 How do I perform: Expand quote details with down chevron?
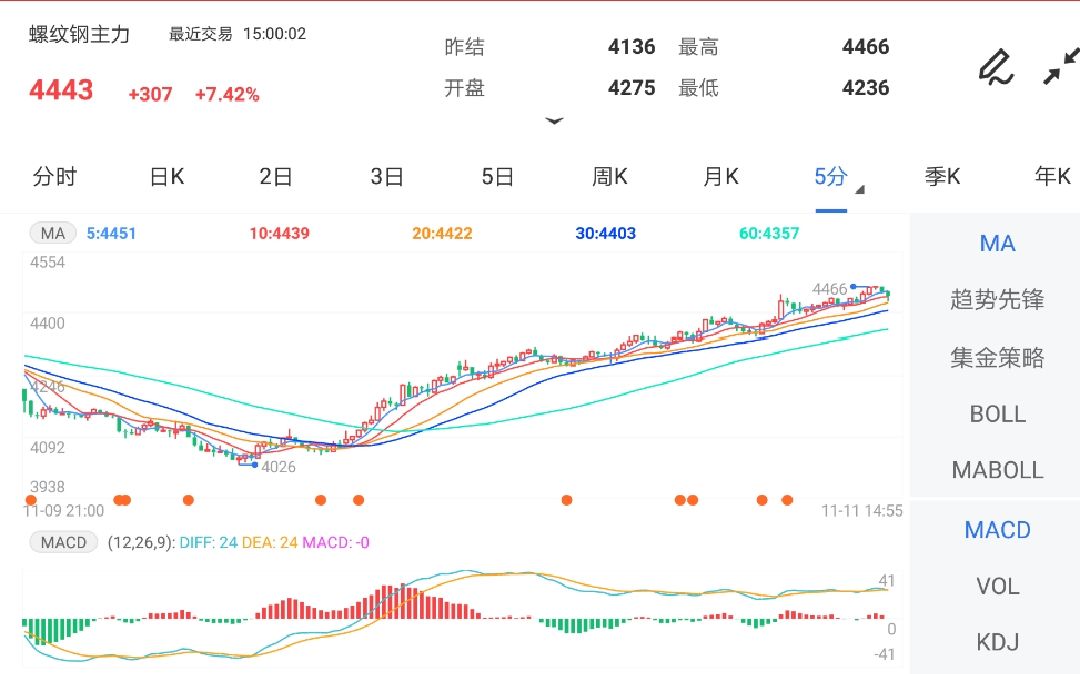pos(554,121)
